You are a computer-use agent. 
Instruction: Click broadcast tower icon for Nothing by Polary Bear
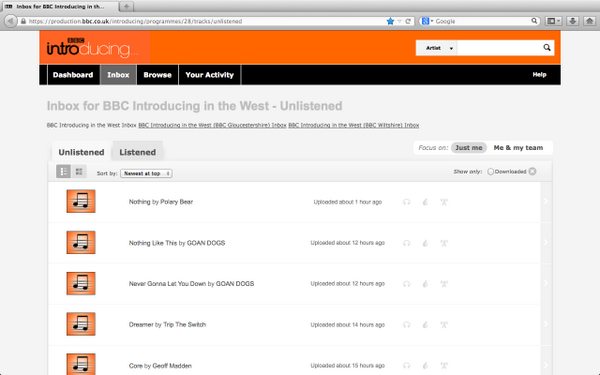click(x=444, y=202)
